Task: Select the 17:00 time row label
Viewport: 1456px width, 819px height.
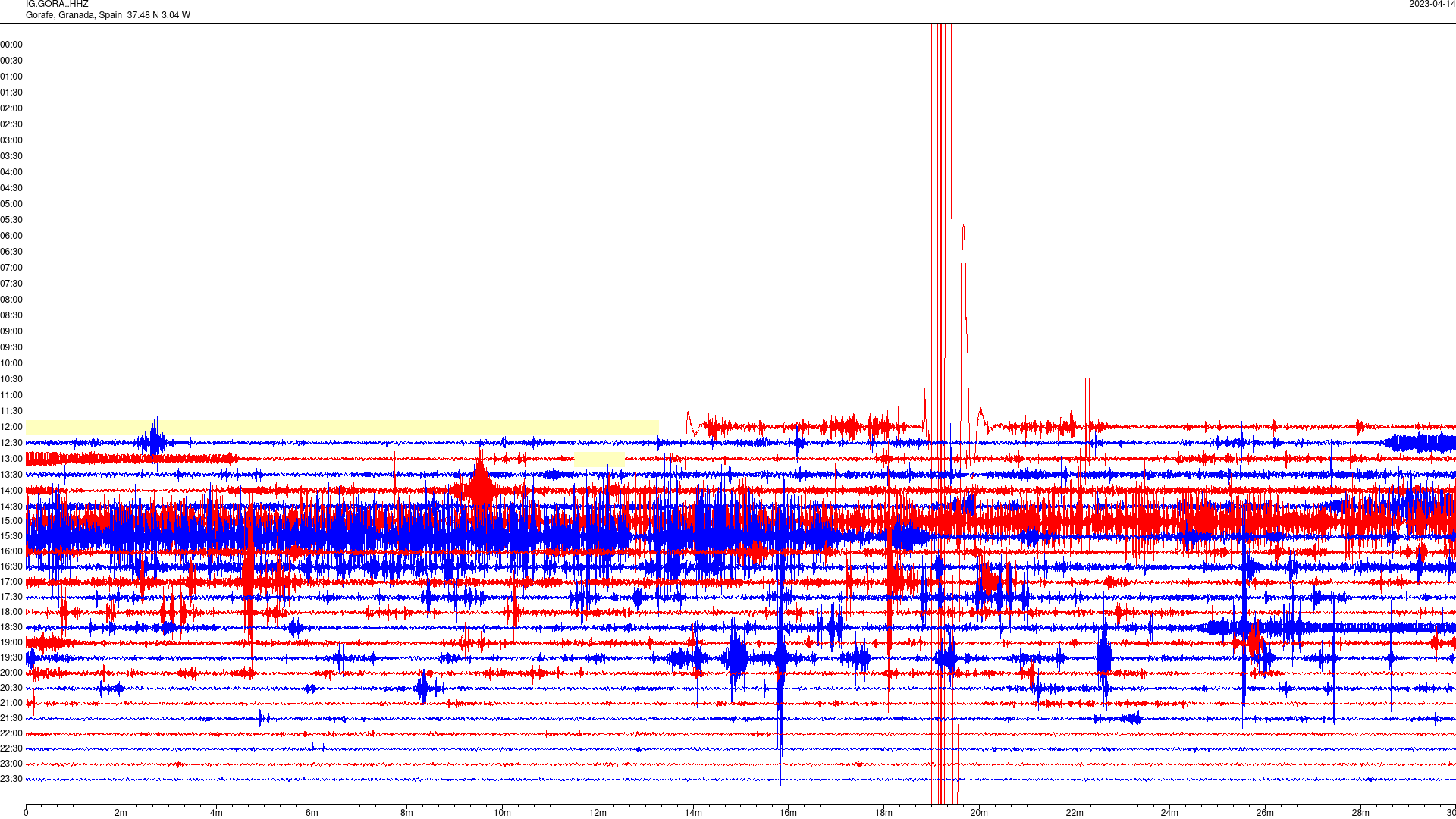Action: [x=11, y=582]
